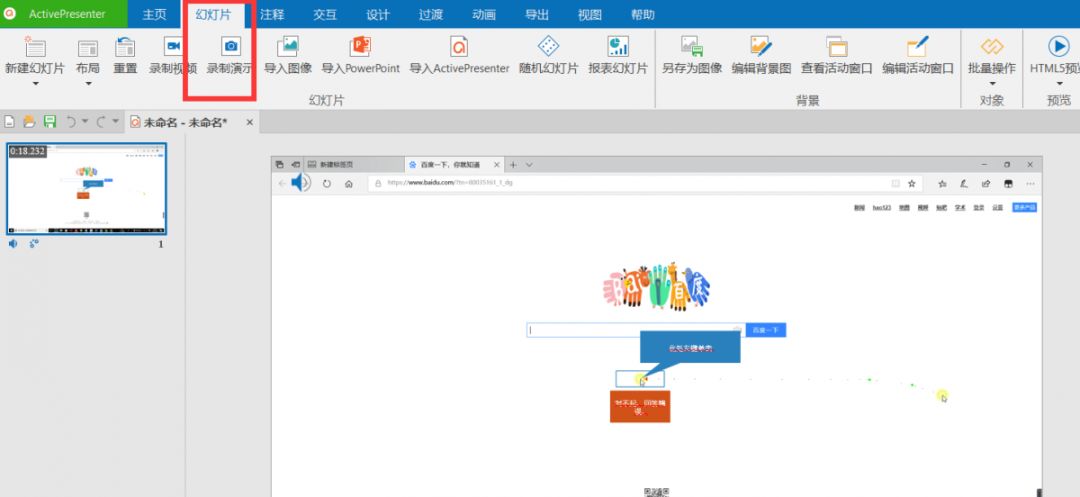The image size is (1080, 497).
Task: Expand the 新建幻灯片 dropdown arrow
Action: click(x=35, y=84)
